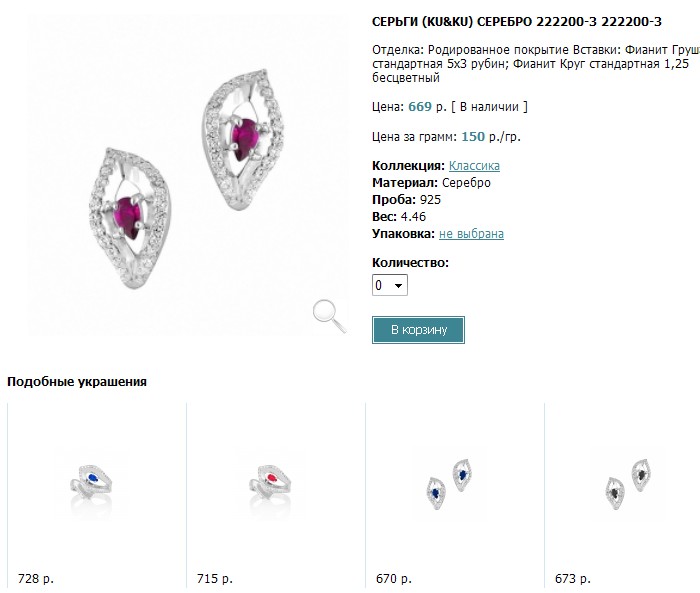Viewport: 700px width, 593px height.
Task: Click the magnifier zoom icon
Action: coord(328,314)
